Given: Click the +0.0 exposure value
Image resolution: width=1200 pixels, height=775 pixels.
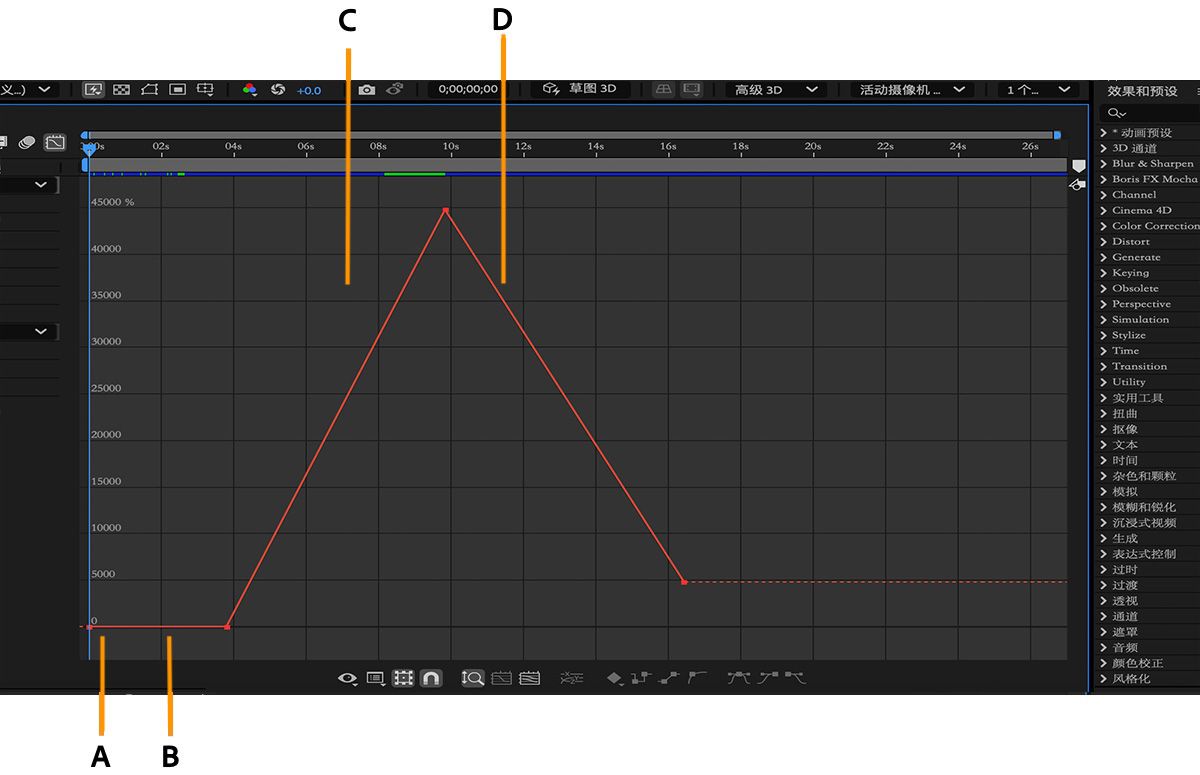Looking at the screenshot, I should [x=309, y=90].
